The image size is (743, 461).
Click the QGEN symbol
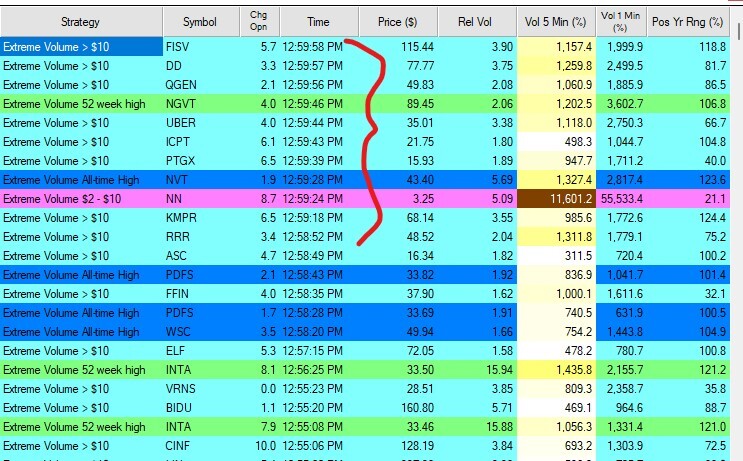click(181, 85)
